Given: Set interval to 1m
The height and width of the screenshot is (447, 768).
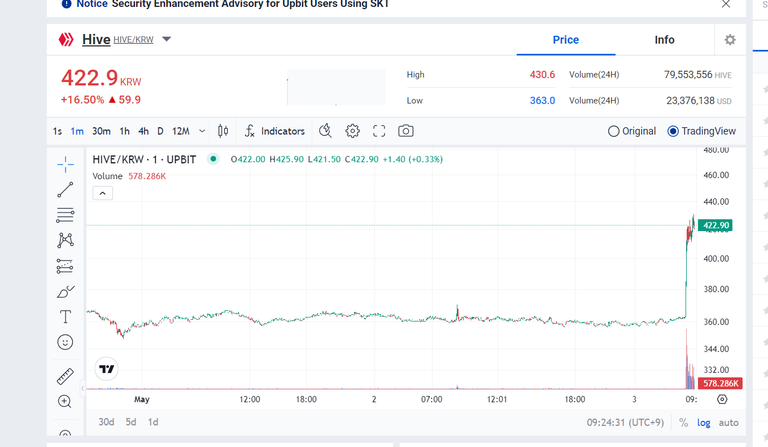Looking at the screenshot, I should pyautogui.click(x=77, y=131).
